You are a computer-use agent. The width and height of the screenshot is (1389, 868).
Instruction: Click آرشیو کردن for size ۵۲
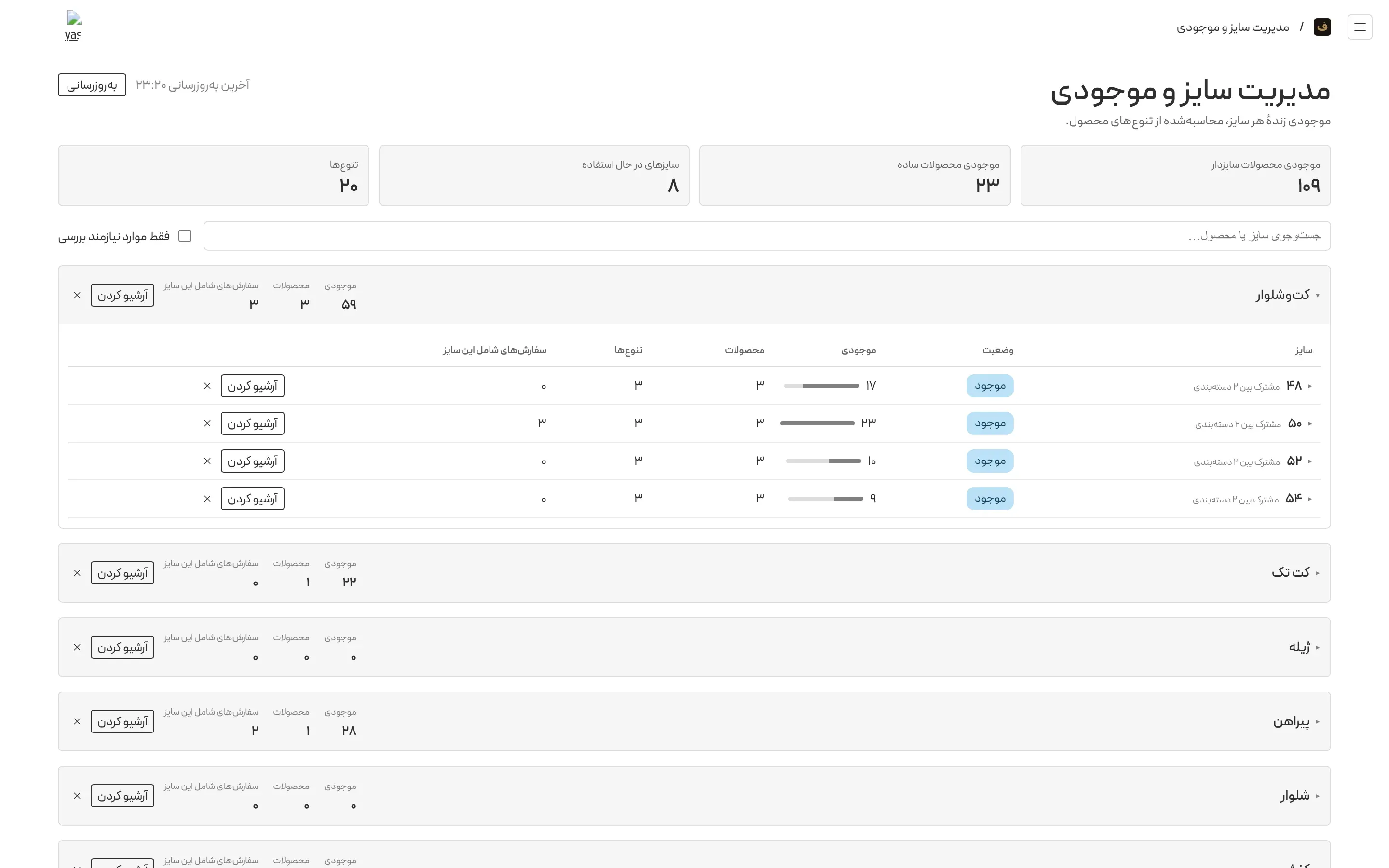tap(253, 461)
